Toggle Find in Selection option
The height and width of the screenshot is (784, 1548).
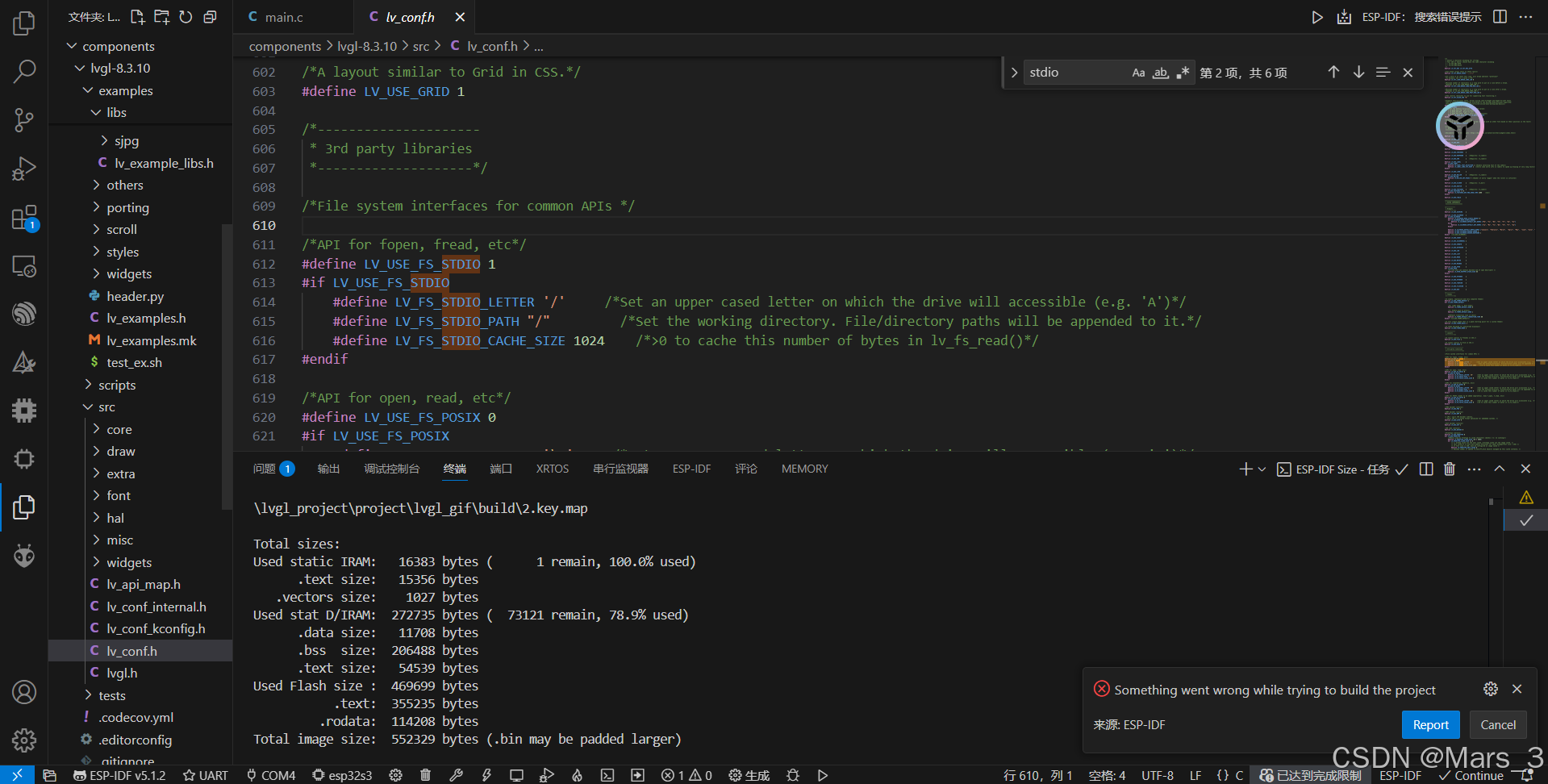click(x=1383, y=73)
